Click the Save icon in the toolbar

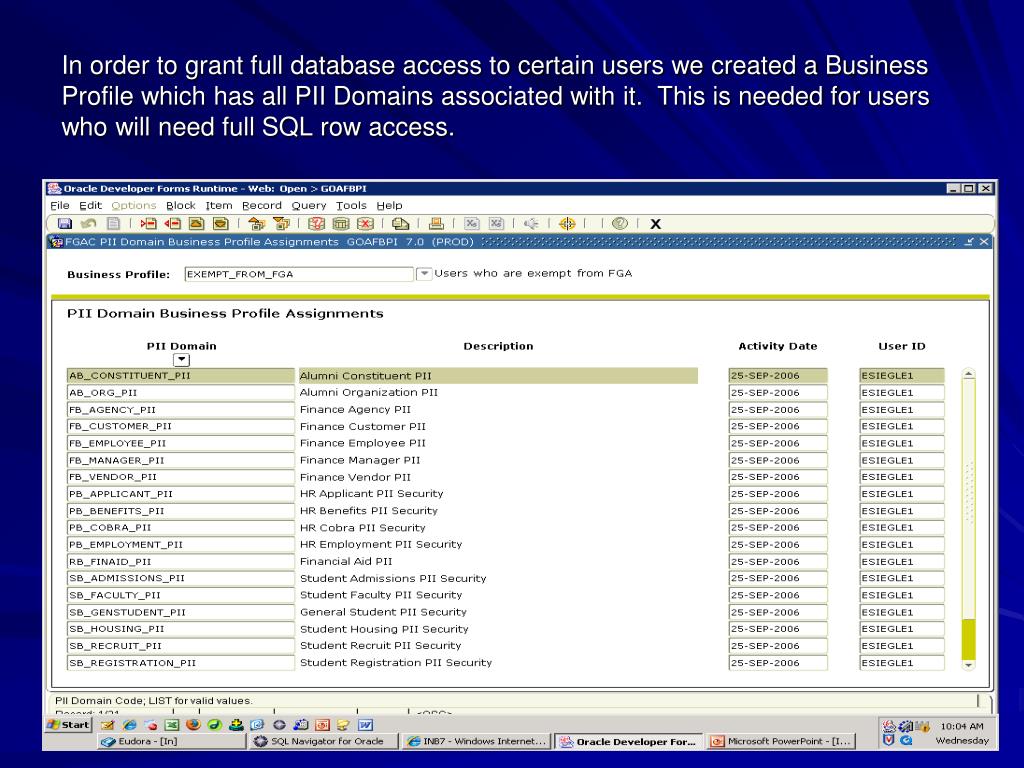pyautogui.click(x=65, y=223)
